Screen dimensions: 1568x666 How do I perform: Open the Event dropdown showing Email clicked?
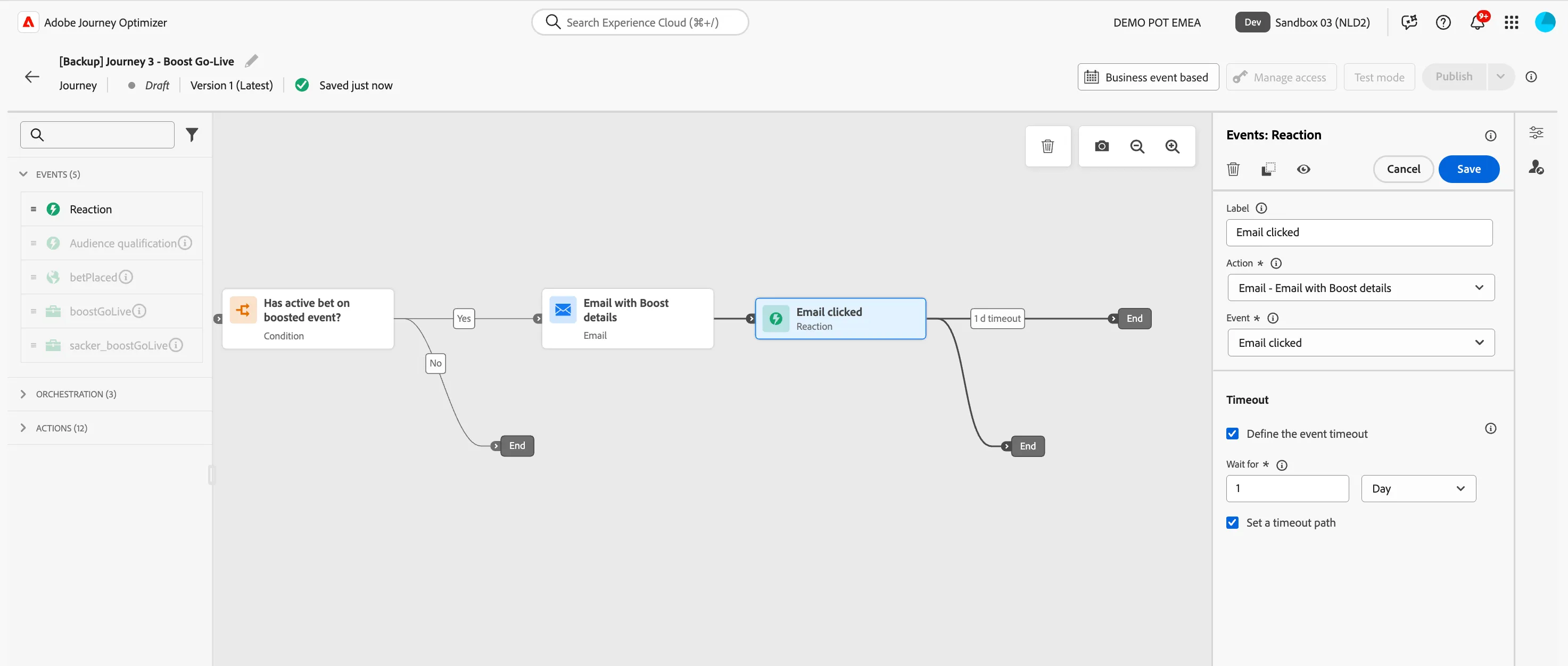[1360, 343]
